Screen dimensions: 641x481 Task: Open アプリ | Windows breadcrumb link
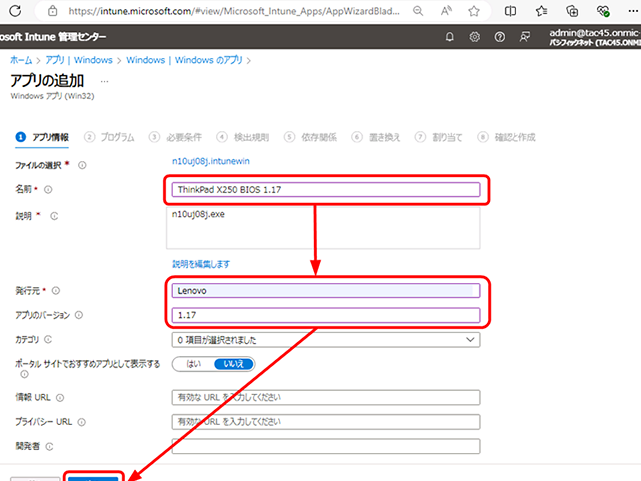78,60
